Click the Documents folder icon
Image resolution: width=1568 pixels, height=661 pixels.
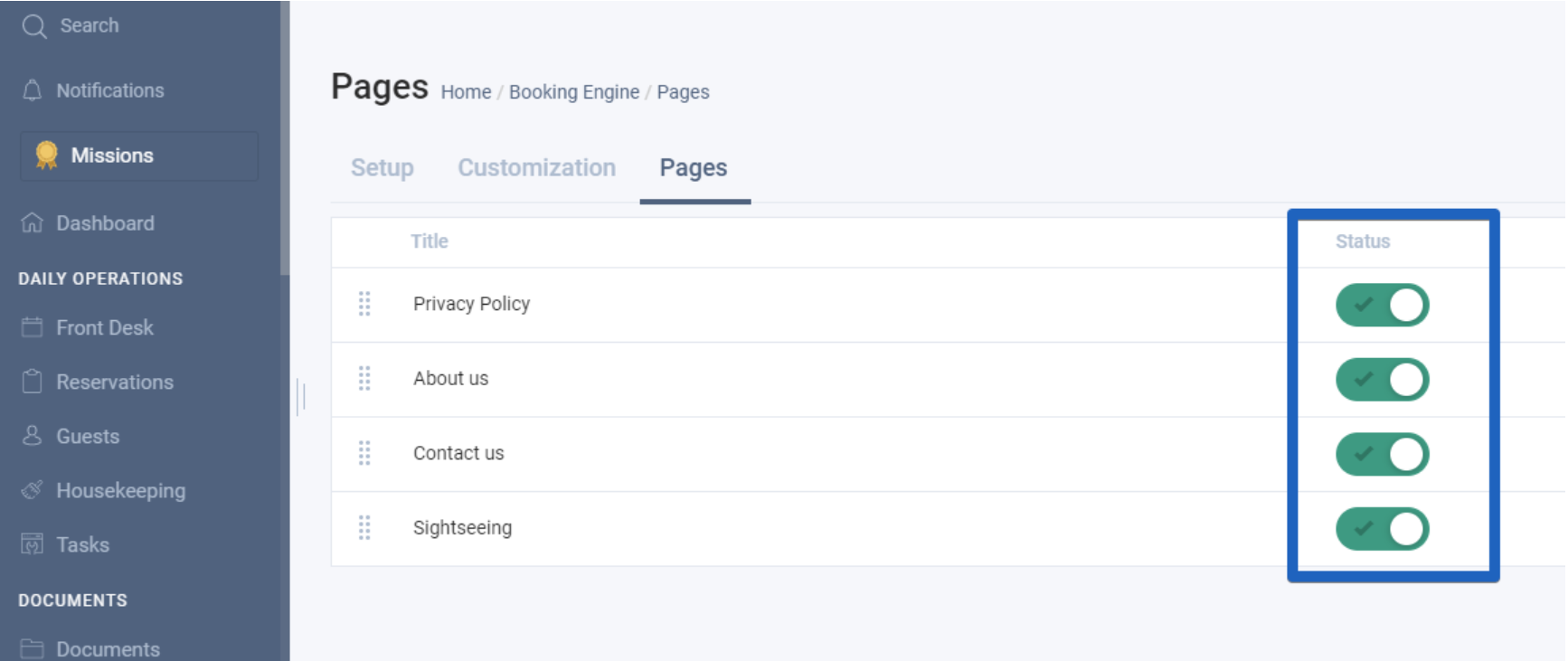32,648
